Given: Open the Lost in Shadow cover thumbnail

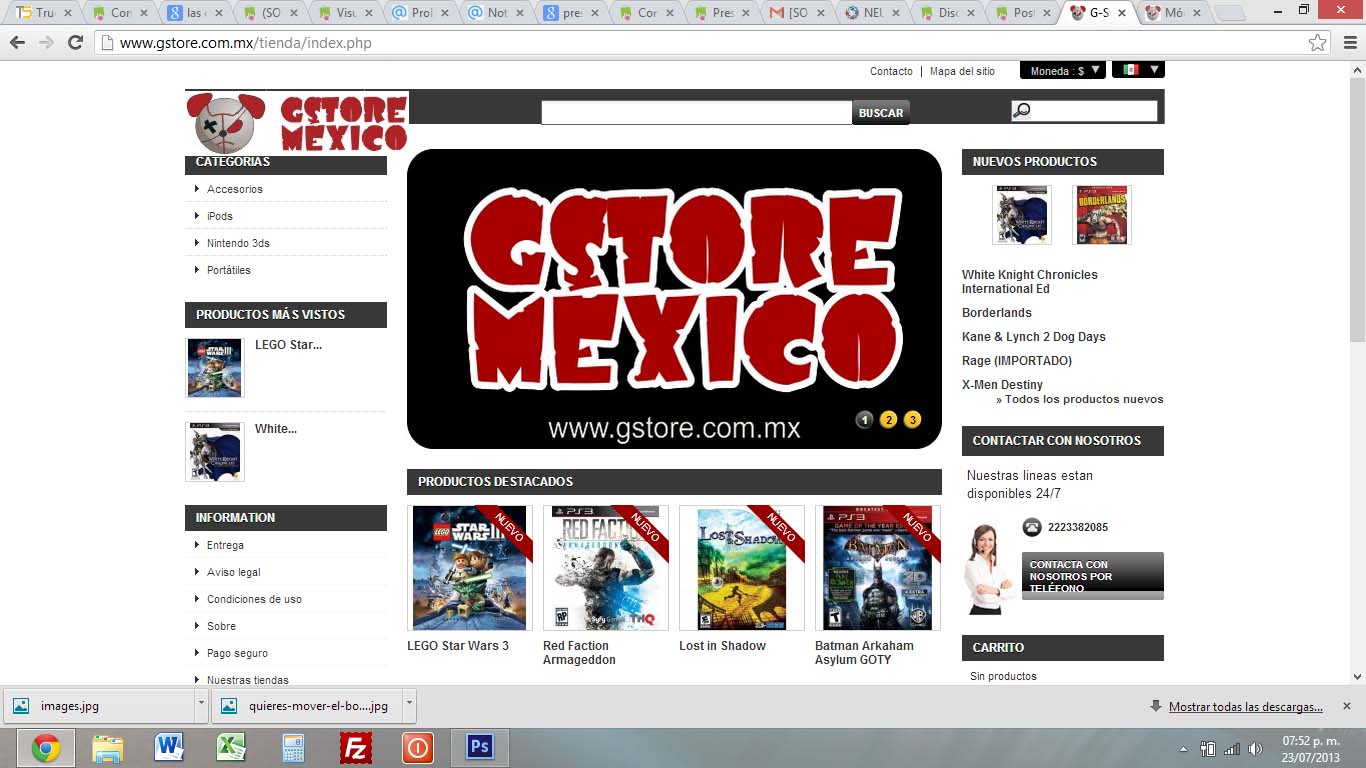Looking at the screenshot, I should (x=742, y=568).
